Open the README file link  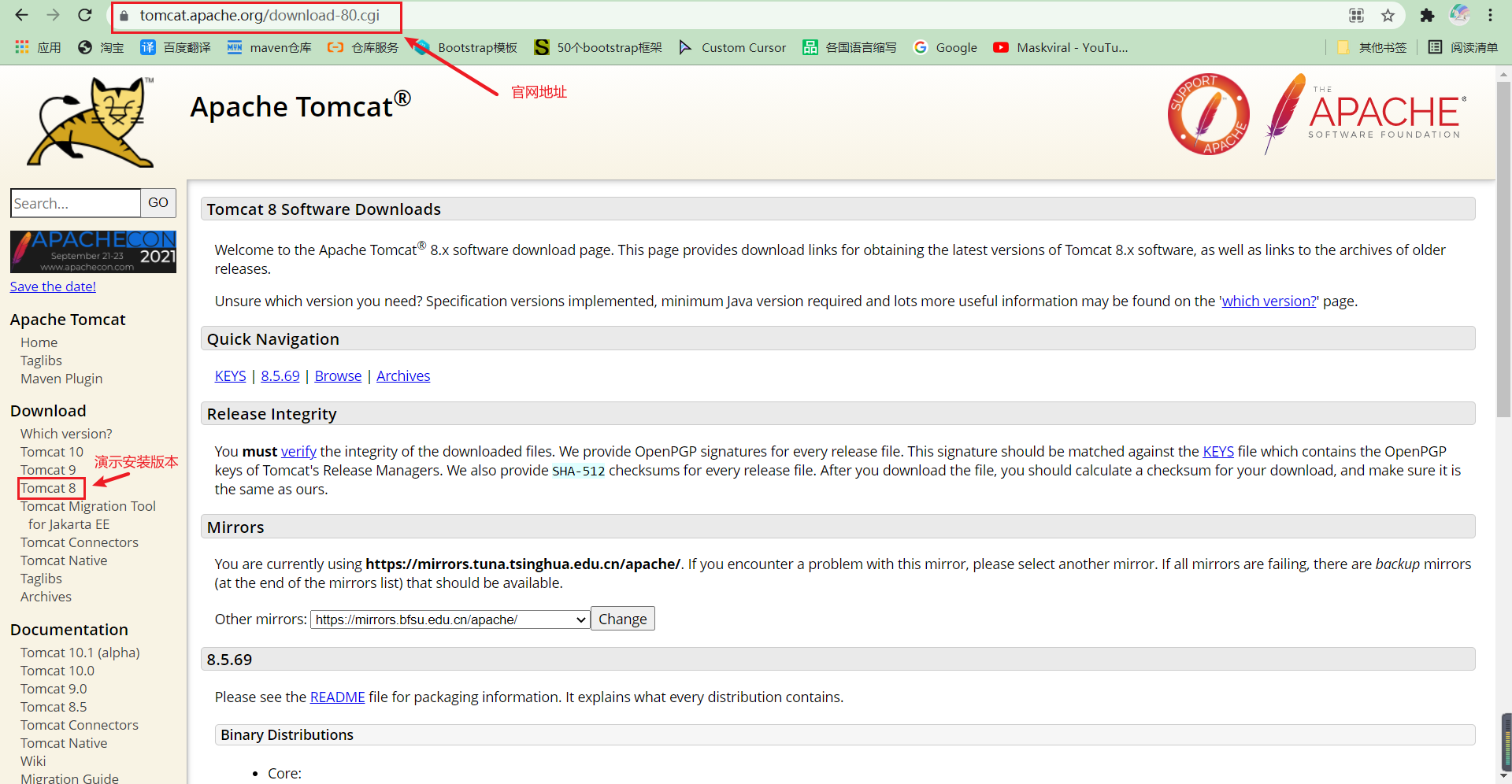(x=337, y=697)
